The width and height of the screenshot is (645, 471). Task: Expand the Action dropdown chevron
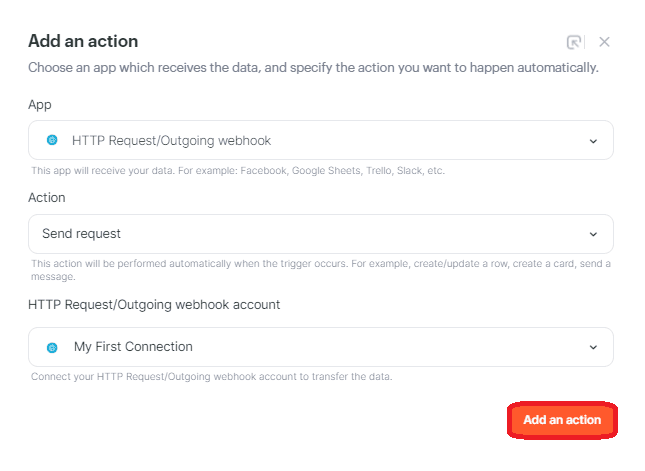pyautogui.click(x=593, y=234)
